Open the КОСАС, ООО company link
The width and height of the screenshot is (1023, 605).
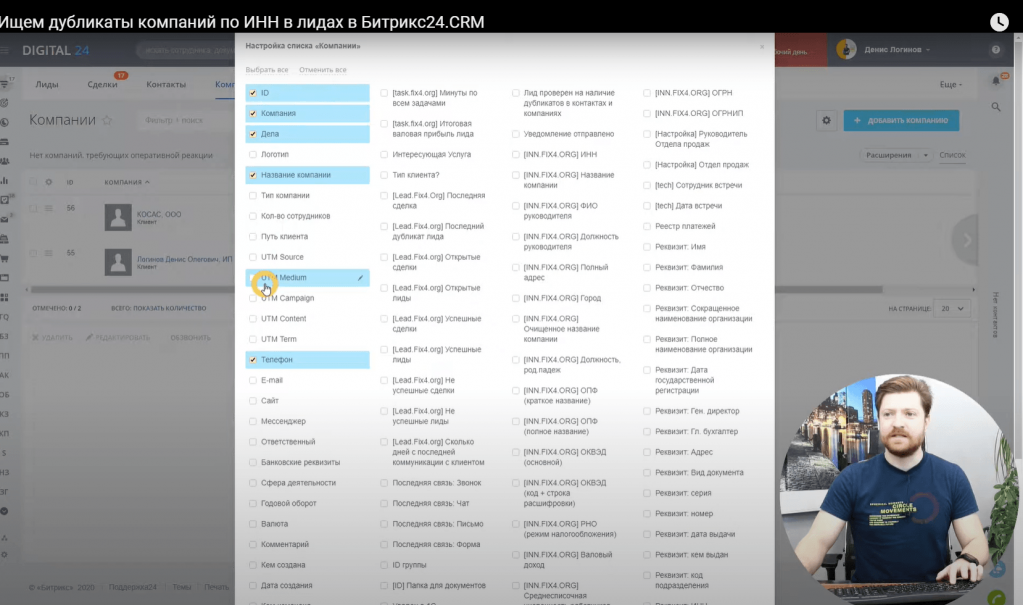(159, 214)
